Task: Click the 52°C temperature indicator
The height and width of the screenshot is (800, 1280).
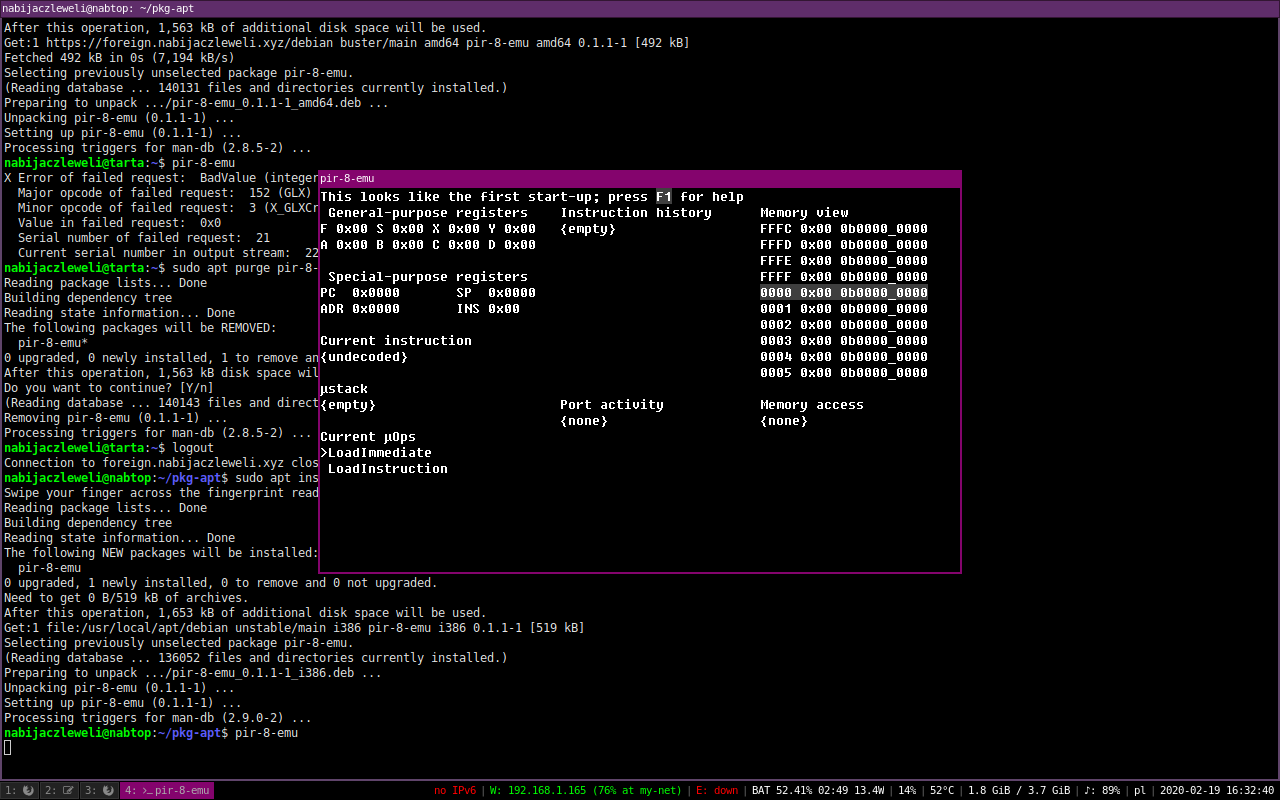Action: [944, 790]
